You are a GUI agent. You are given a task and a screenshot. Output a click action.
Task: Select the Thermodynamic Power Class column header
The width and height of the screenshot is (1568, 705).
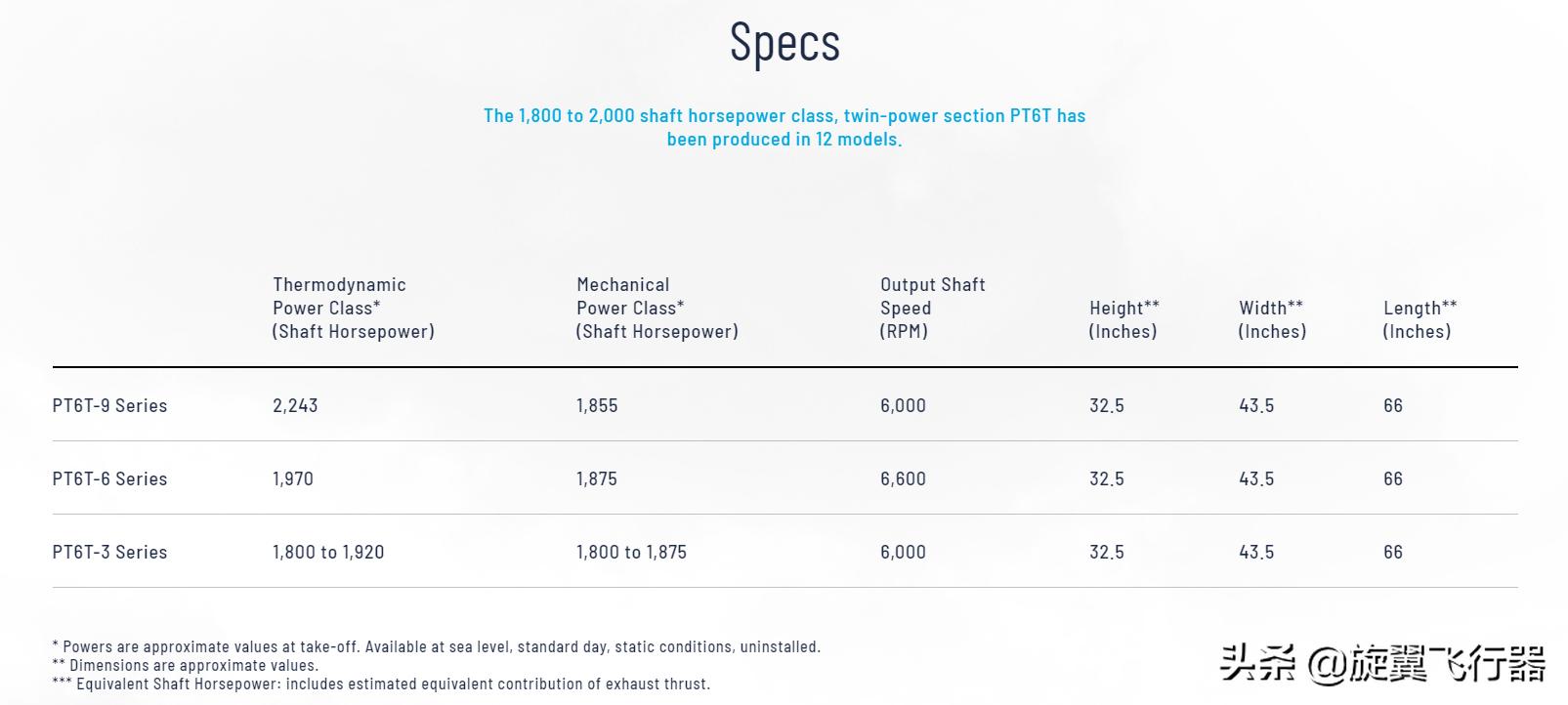point(353,308)
